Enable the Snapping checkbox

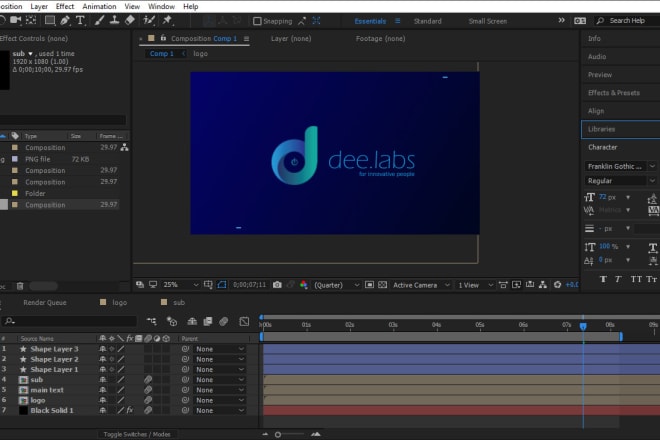click(x=257, y=21)
